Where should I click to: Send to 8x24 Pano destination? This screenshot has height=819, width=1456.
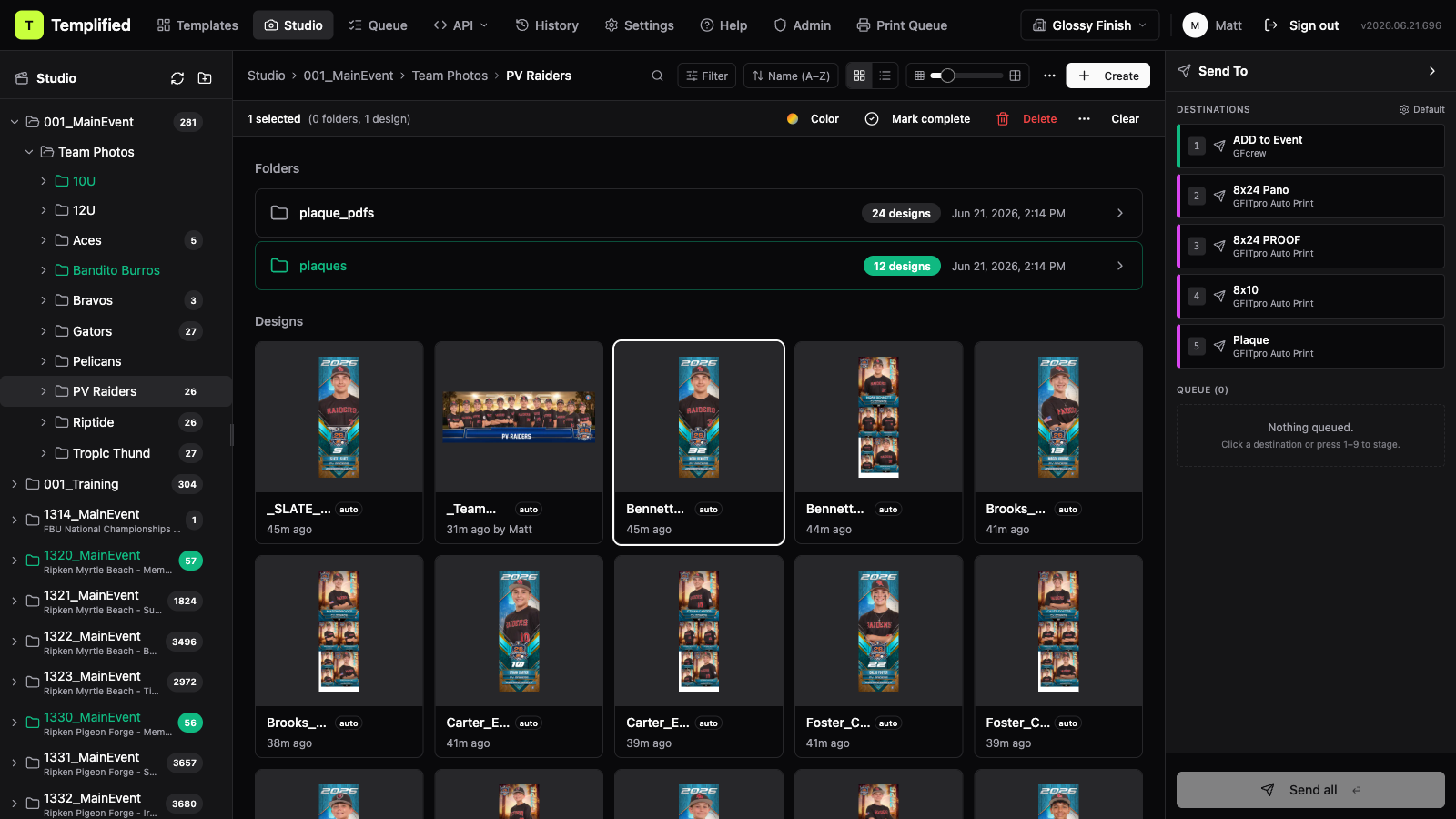1310,196
